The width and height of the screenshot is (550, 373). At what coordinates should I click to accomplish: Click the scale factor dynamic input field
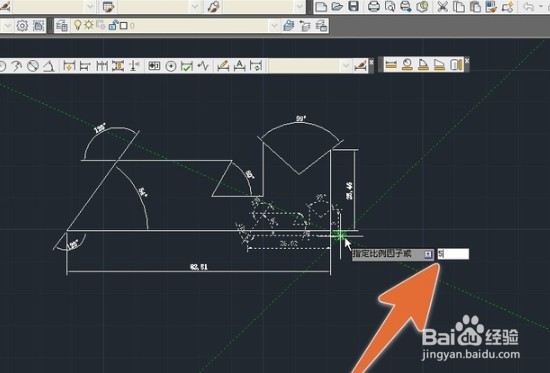click(453, 254)
